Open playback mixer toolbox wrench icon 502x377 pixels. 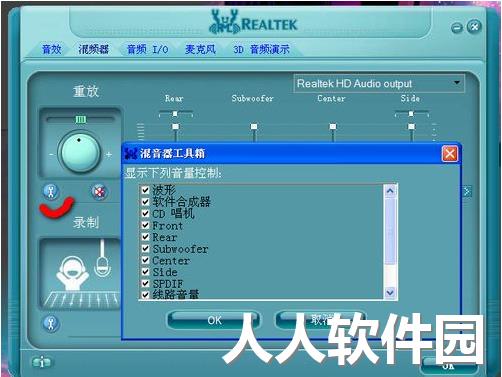pos(51,192)
